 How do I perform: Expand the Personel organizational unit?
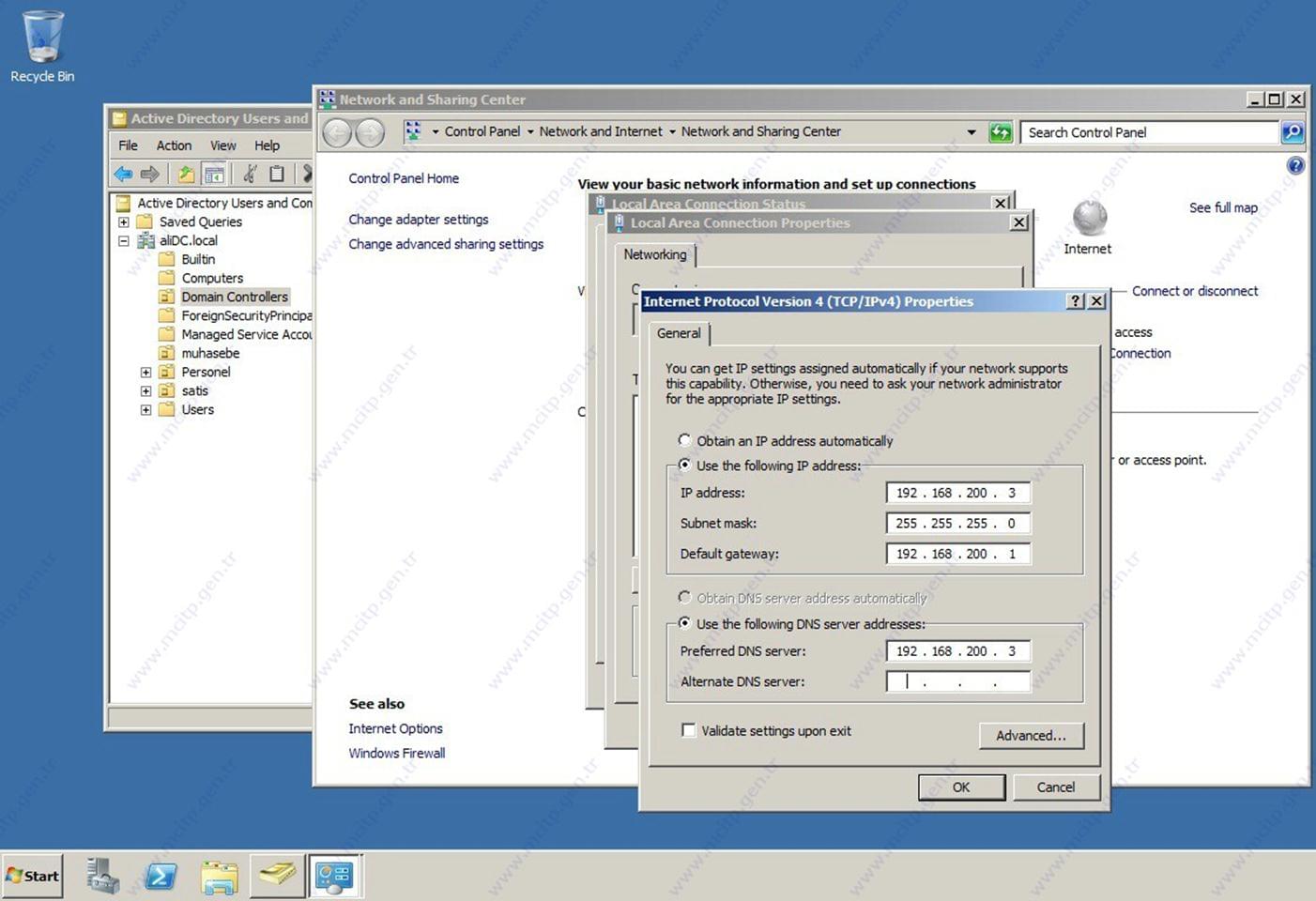[x=145, y=373]
